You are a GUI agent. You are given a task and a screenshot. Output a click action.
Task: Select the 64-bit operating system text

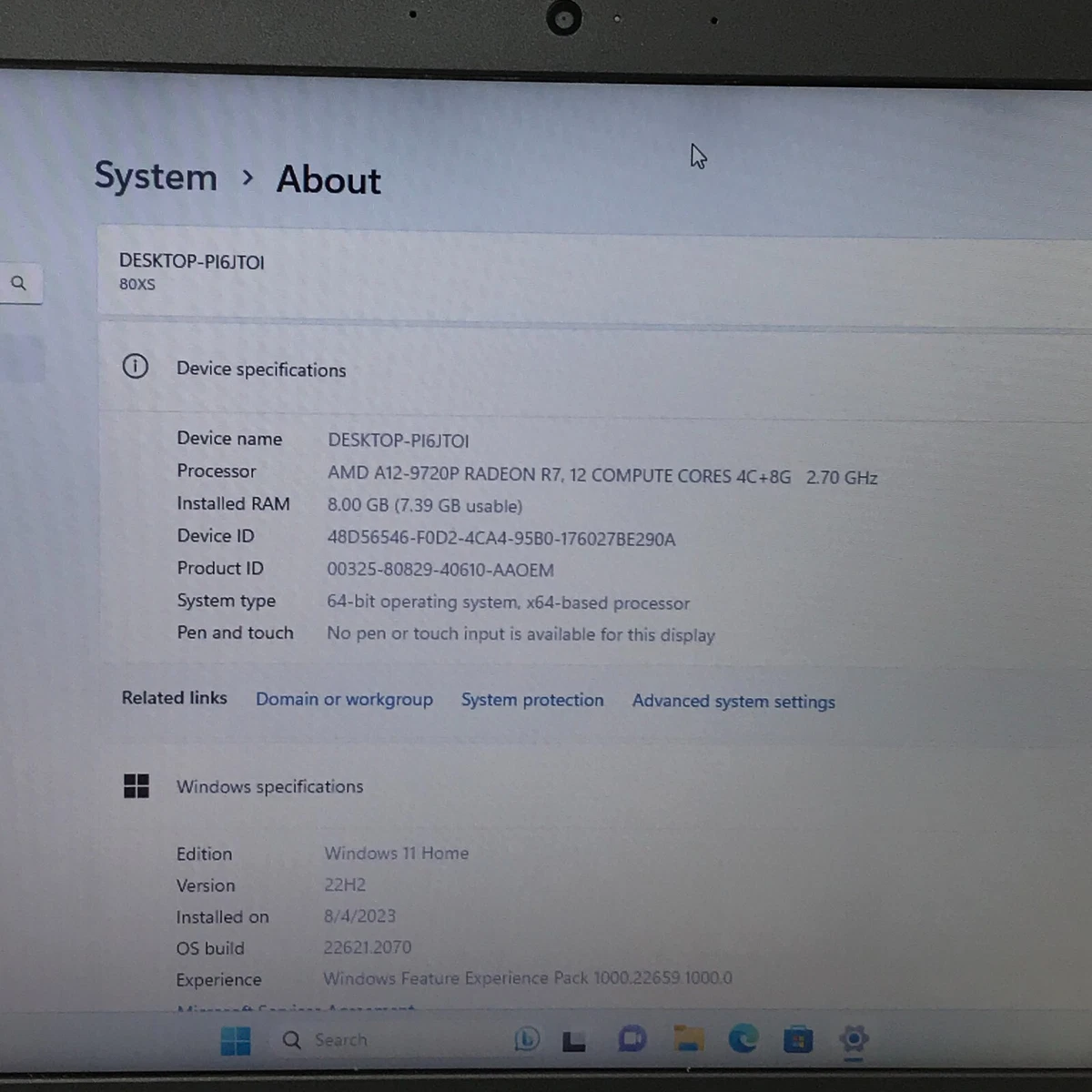click(x=508, y=602)
